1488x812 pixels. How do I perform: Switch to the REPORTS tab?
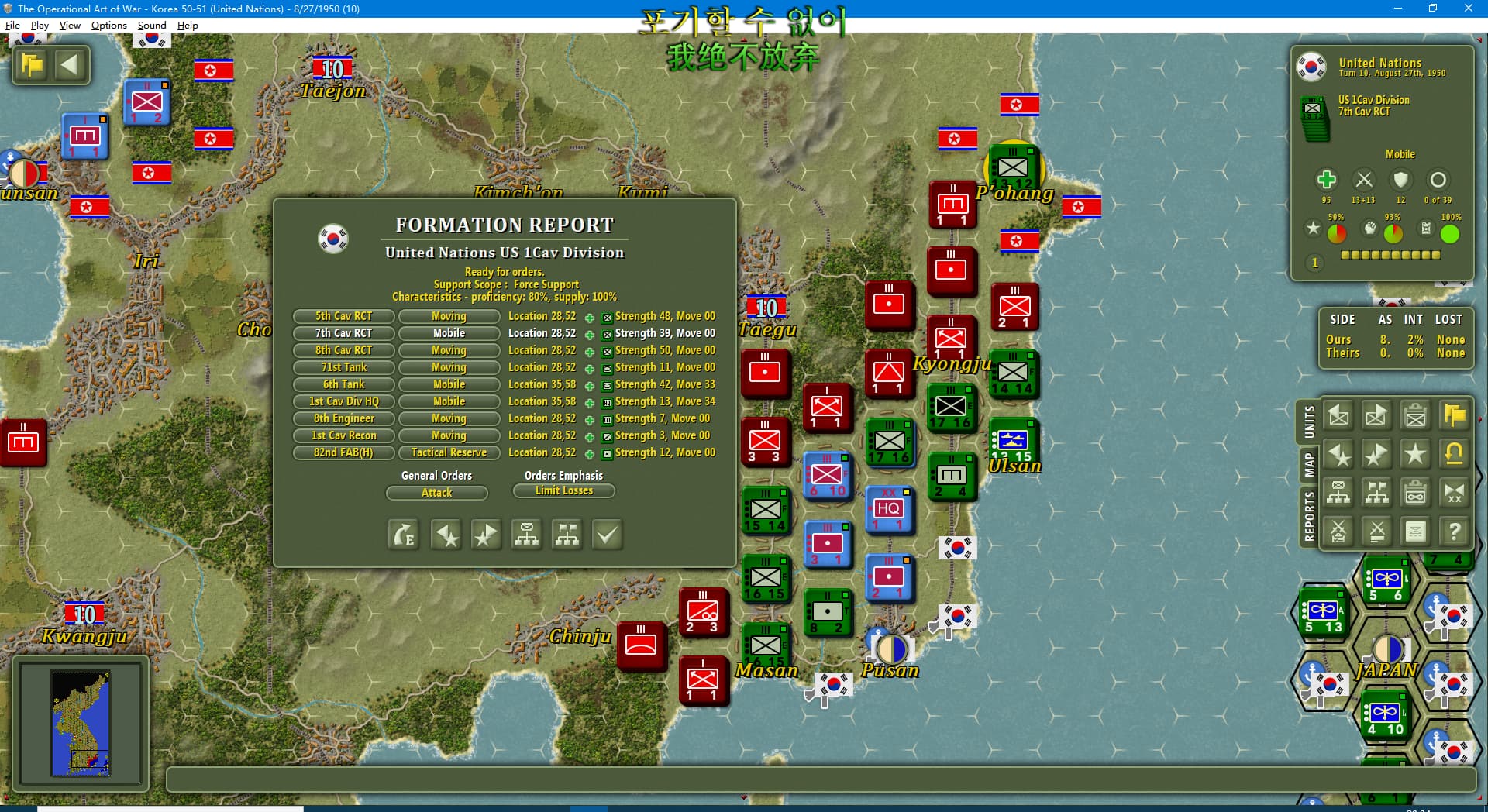pyautogui.click(x=1309, y=516)
